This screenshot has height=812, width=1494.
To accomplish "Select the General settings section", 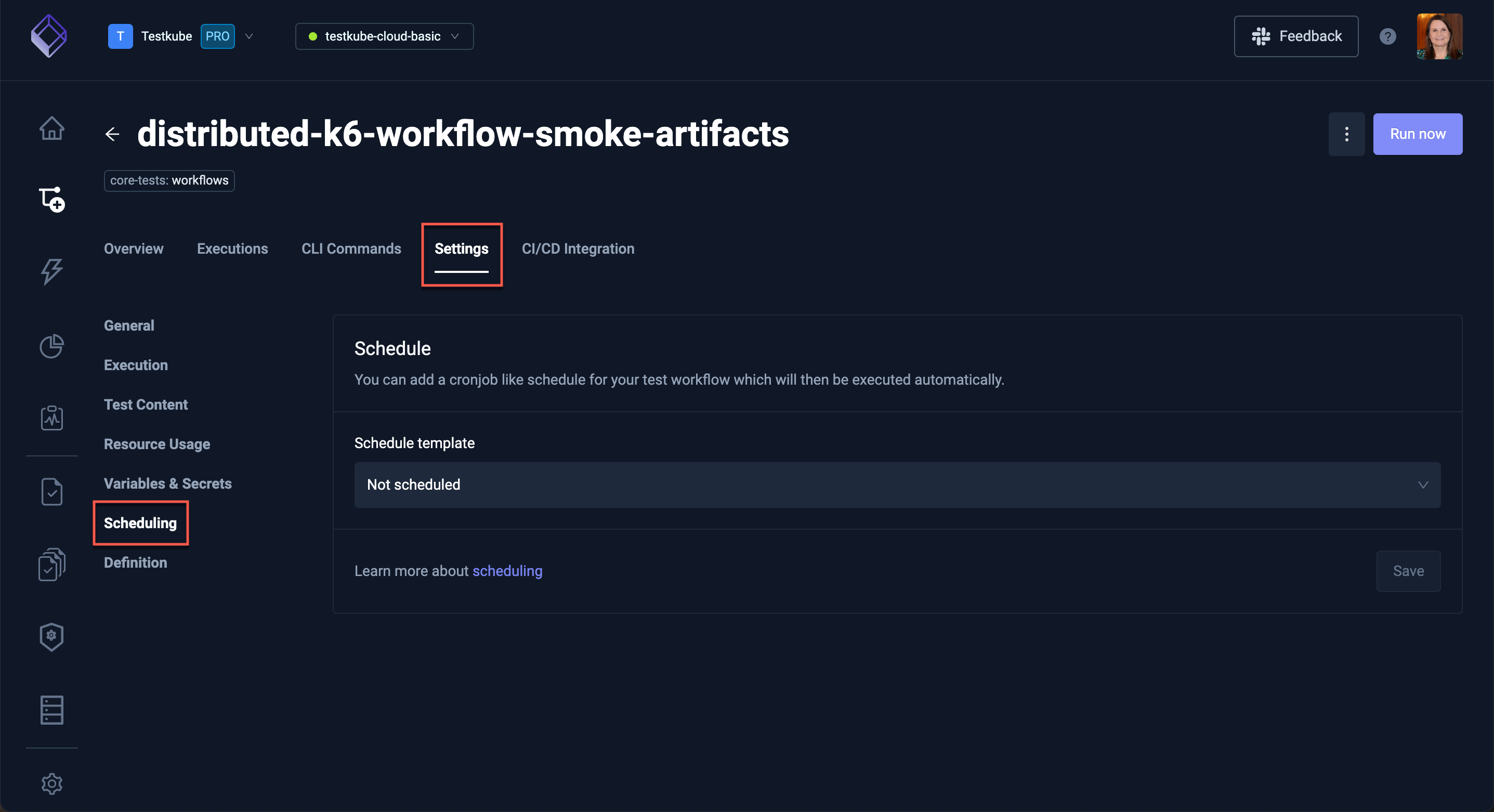I will click(x=128, y=325).
